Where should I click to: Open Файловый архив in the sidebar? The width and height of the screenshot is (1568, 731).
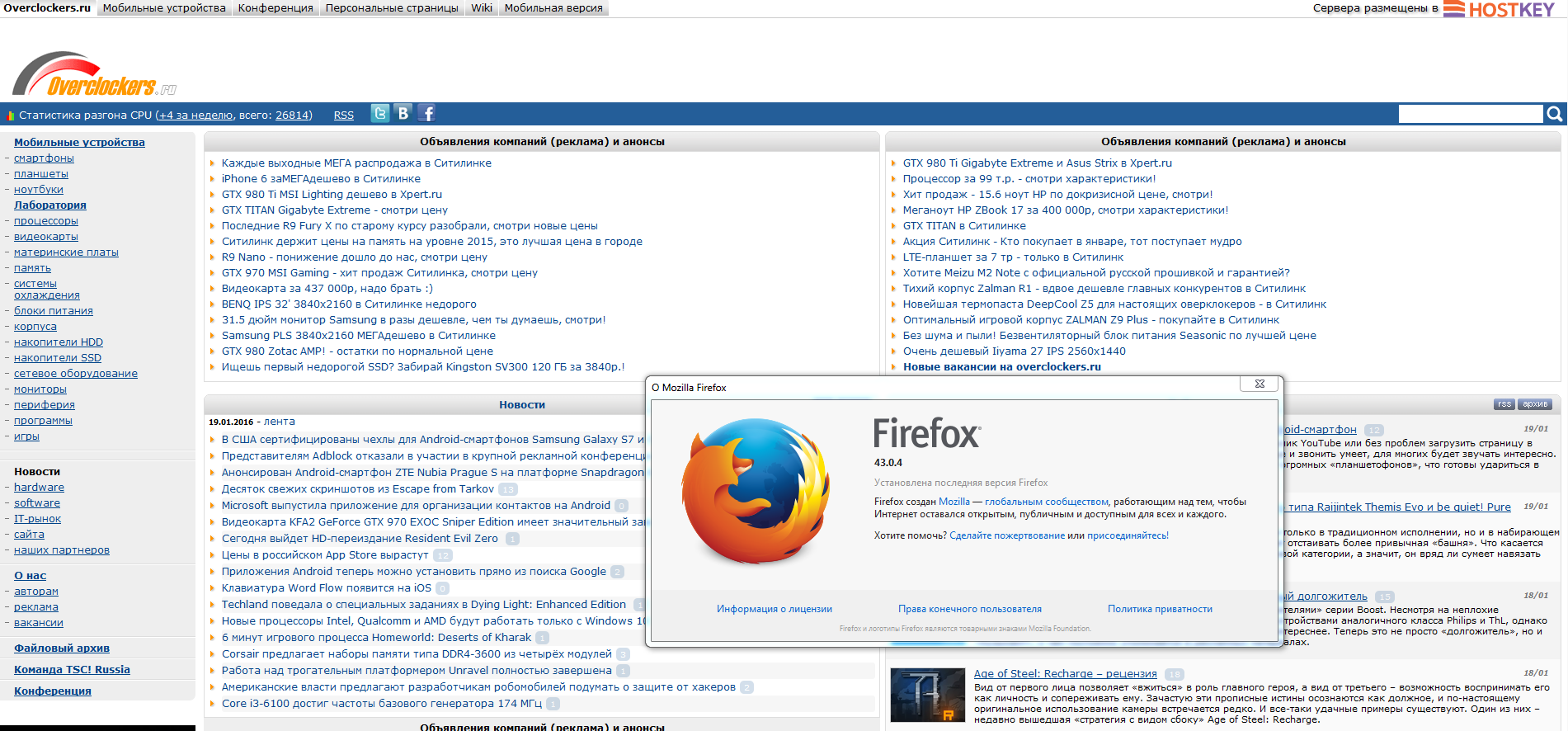tap(62, 648)
